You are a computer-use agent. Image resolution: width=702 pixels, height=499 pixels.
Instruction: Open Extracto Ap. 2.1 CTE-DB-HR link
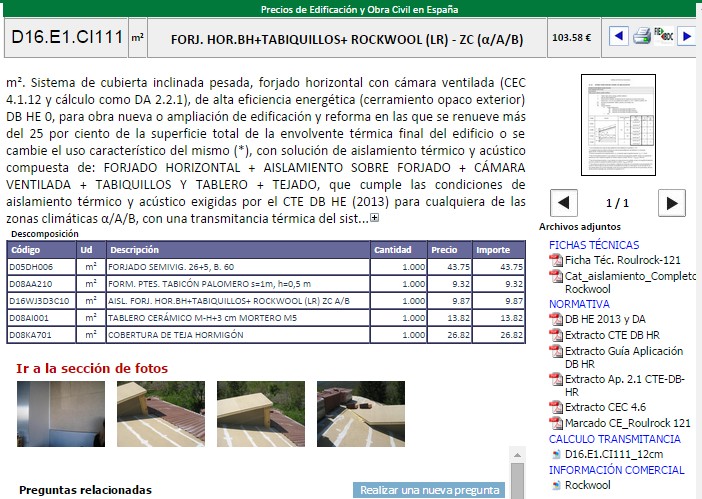pos(625,385)
